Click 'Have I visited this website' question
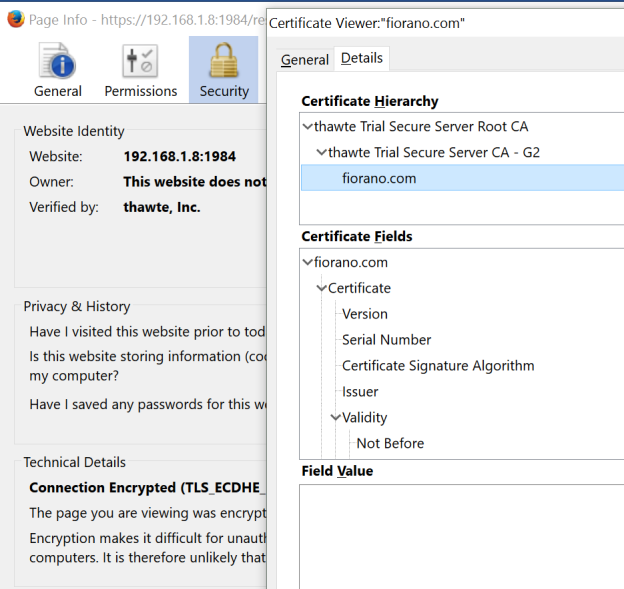The image size is (624, 589). click(147, 332)
